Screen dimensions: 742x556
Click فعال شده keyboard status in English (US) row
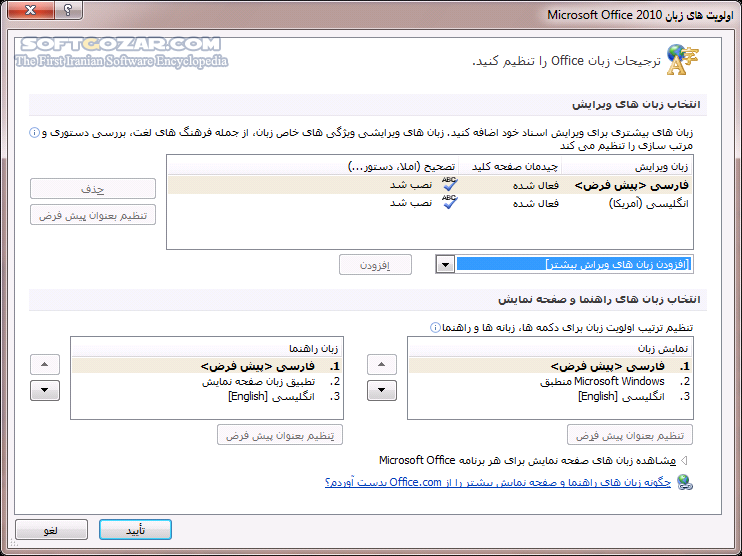click(536, 203)
